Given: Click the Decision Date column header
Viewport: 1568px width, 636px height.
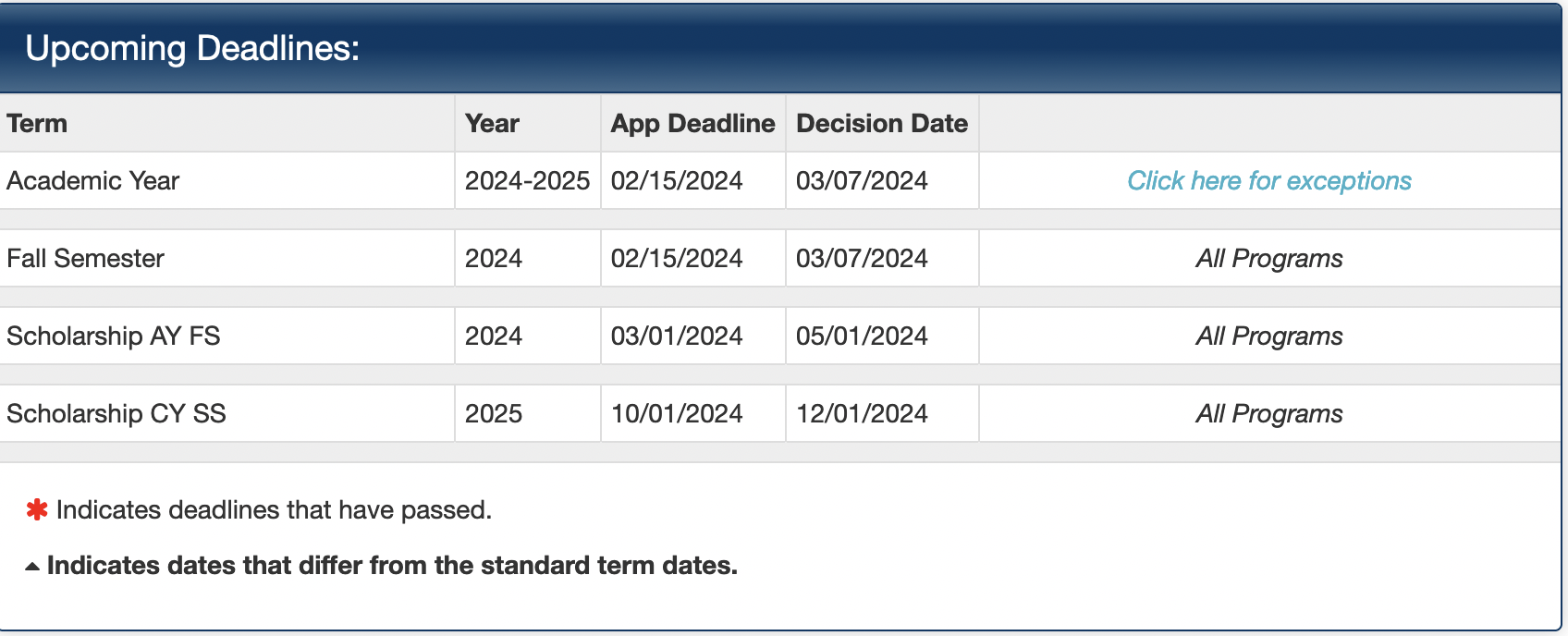Looking at the screenshot, I should 881,124.
